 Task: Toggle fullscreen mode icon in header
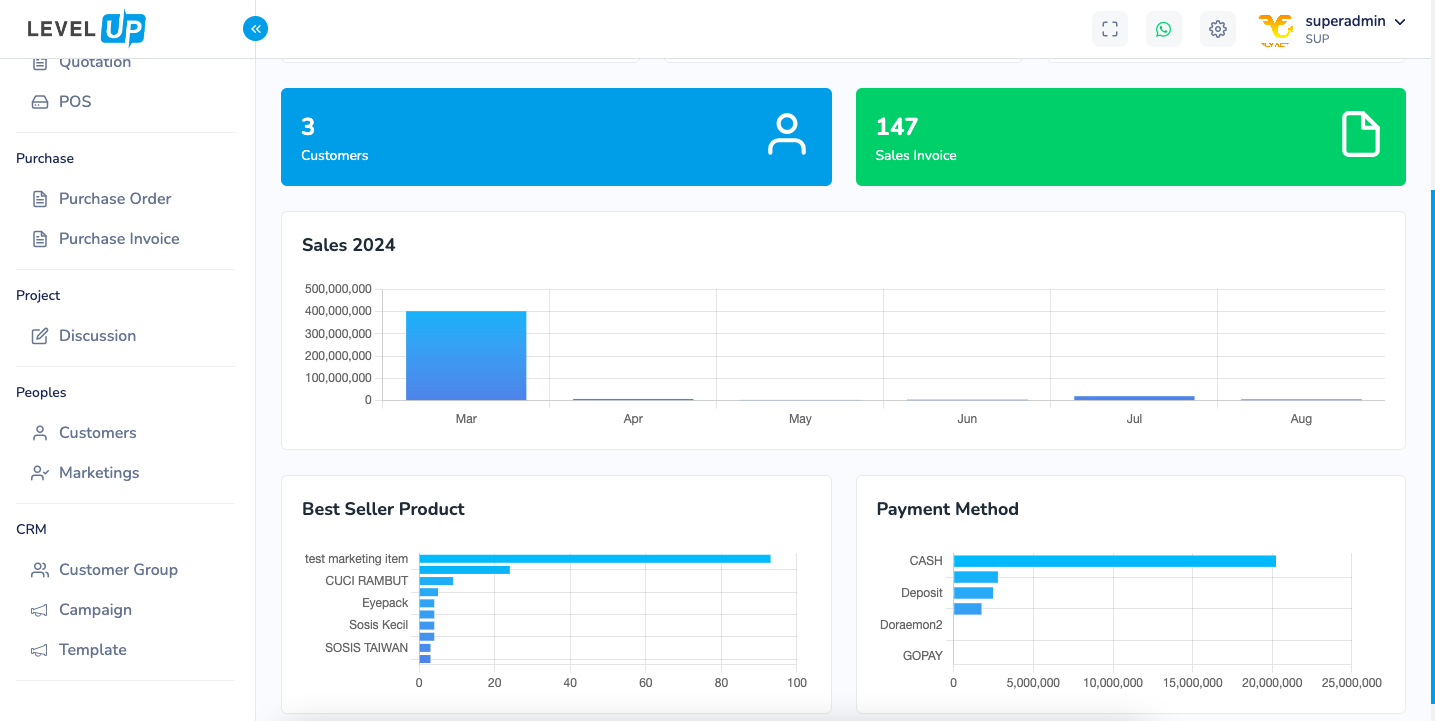pos(1109,29)
